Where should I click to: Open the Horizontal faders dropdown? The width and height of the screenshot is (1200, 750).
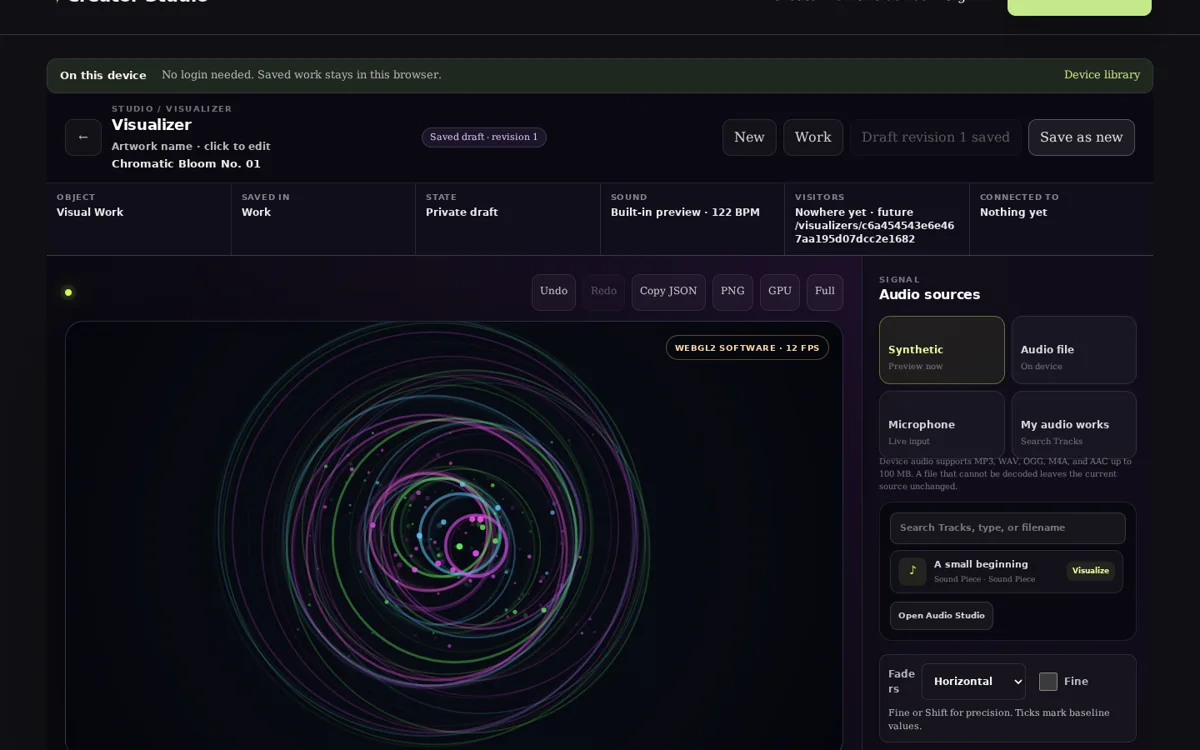[973, 681]
